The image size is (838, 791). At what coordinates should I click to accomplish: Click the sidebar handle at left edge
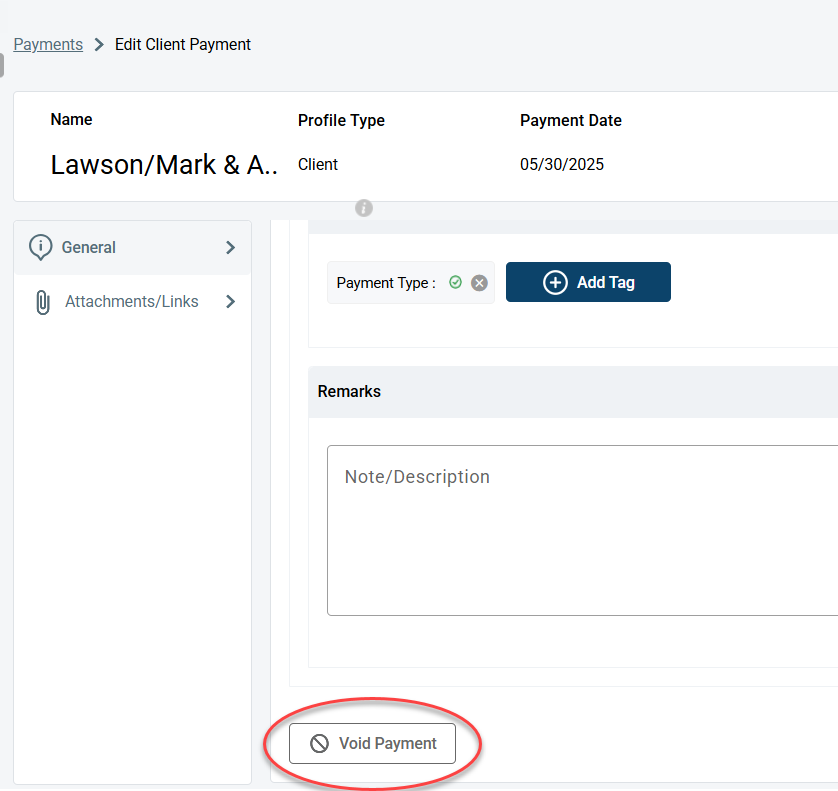(x=2, y=65)
